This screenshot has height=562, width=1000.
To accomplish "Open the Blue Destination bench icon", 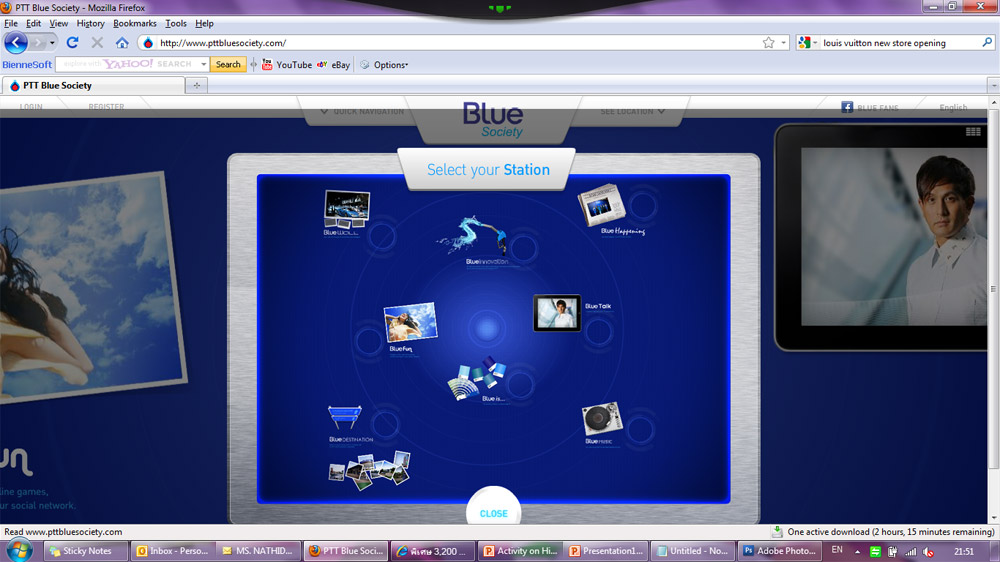I will point(344,418).
